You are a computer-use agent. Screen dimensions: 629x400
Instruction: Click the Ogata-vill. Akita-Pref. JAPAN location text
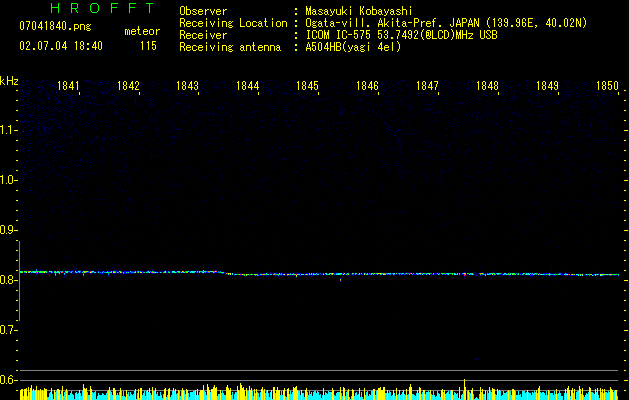pyautogui.click(x=446, y=23)
